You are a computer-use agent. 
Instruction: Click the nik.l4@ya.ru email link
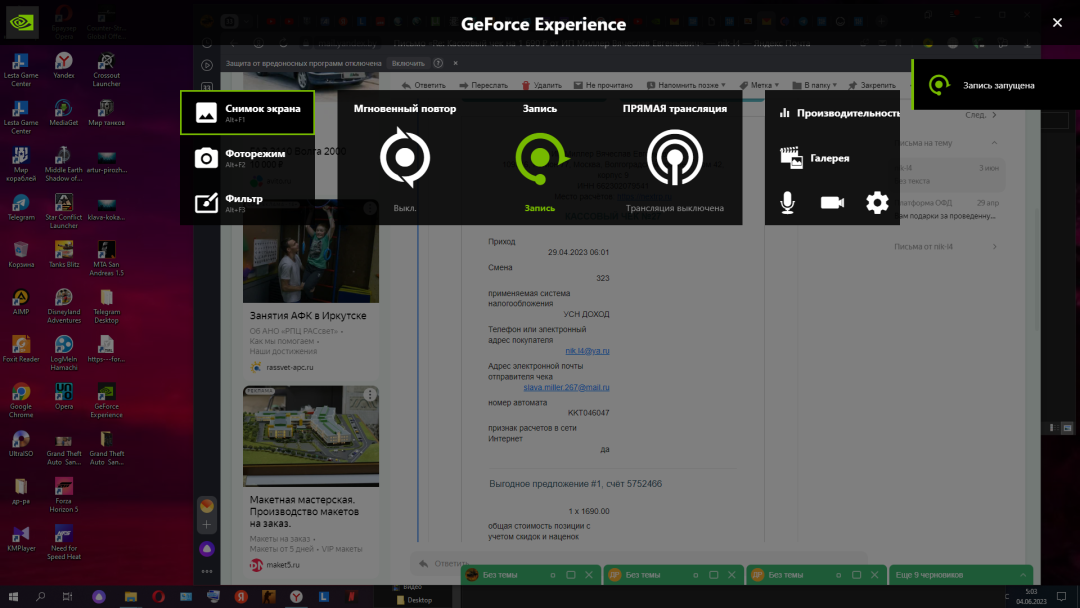pos(587,351)
